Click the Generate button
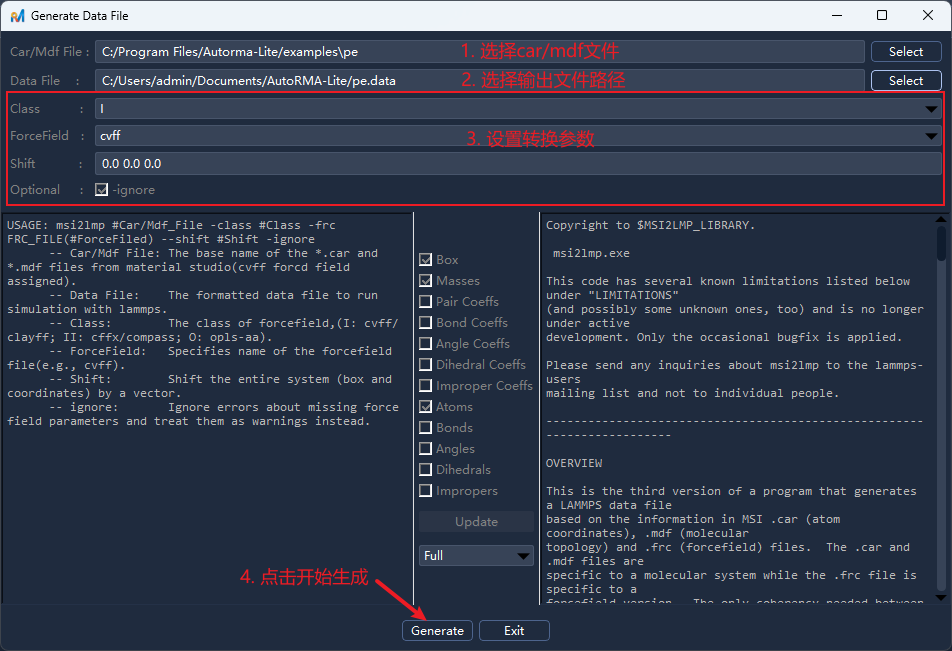The image size is (952, 651). (438, 630)
